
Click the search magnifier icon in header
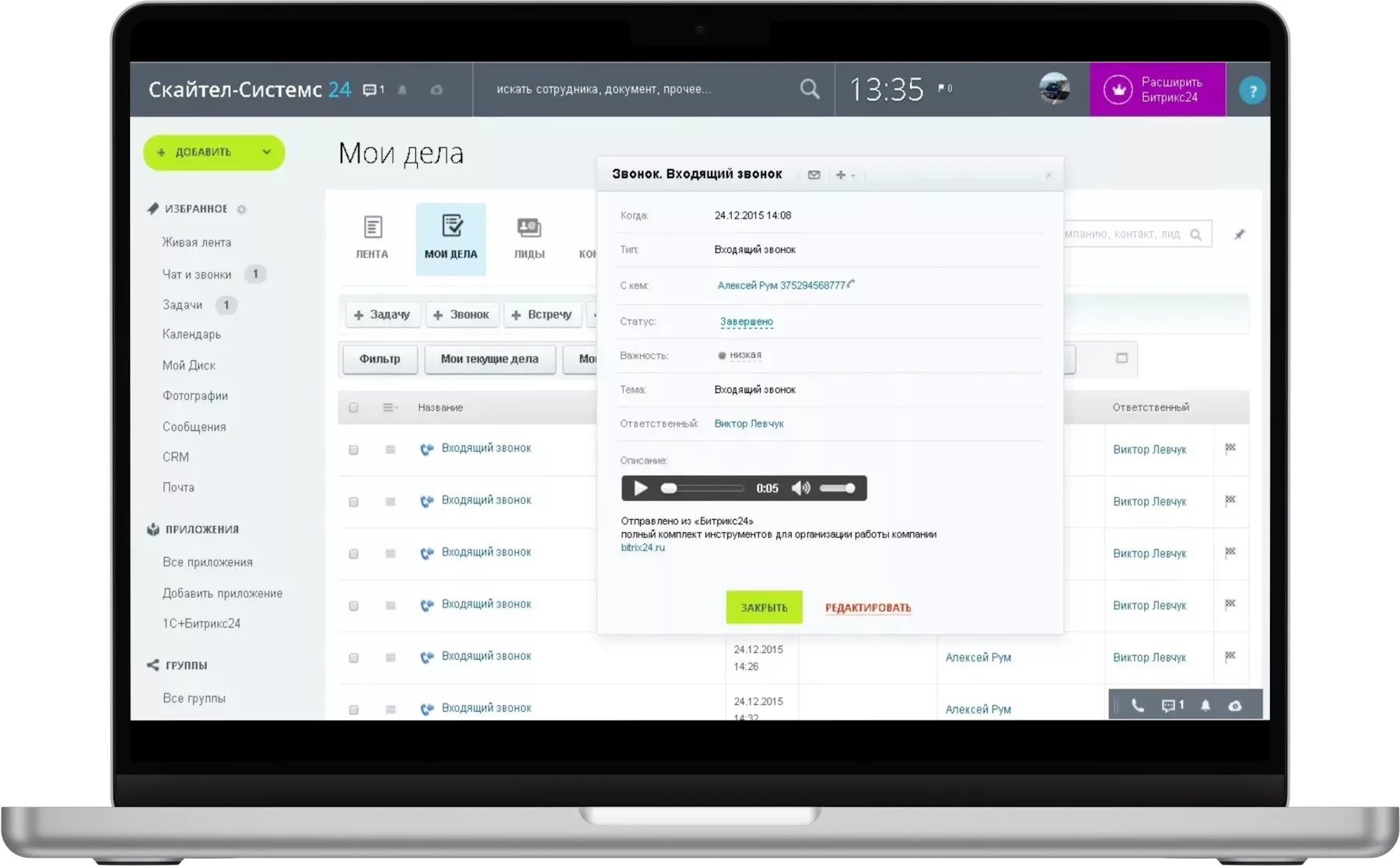tap(810, 89)
